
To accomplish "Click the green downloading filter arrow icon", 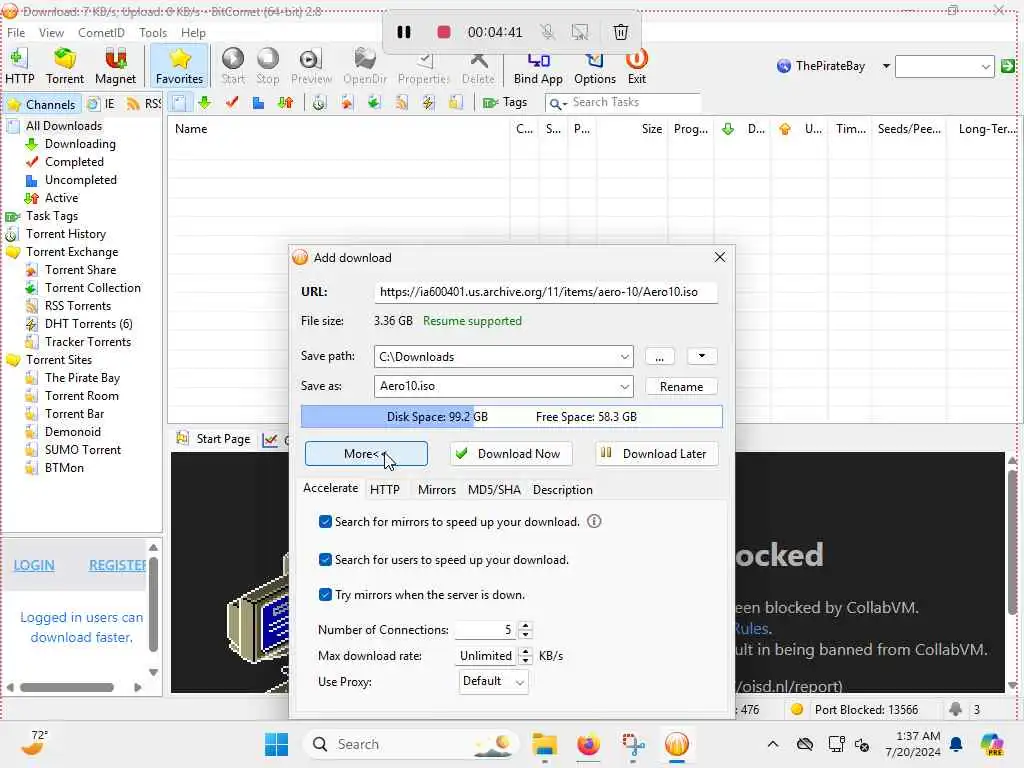I will tap(204, 103).
